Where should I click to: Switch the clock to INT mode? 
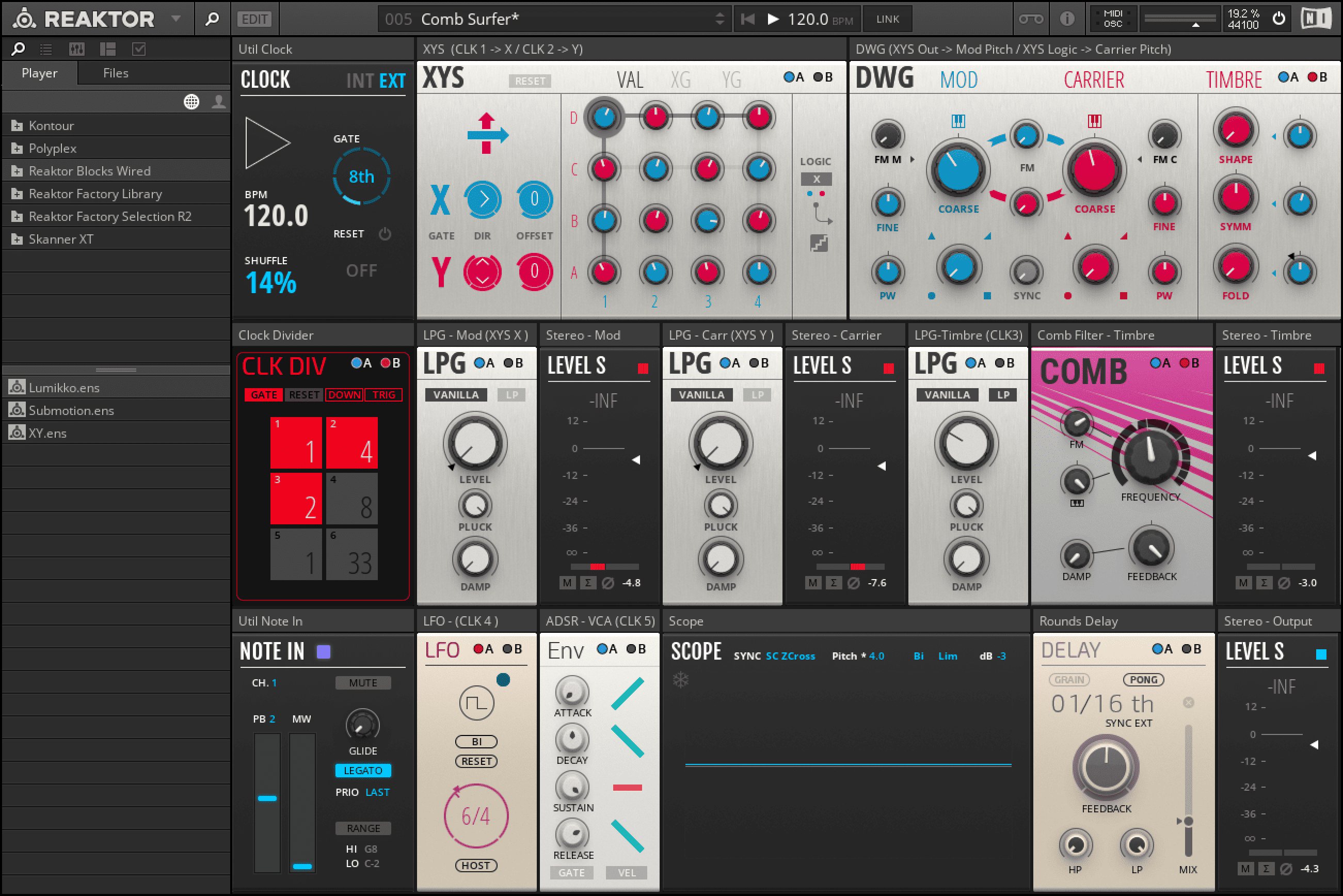[359, 81]
